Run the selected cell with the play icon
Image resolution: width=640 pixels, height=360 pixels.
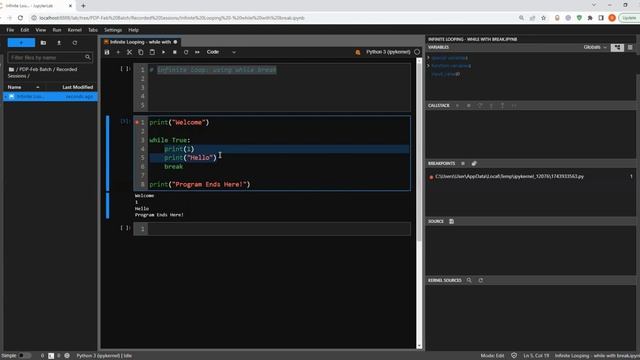coord(164,52)
